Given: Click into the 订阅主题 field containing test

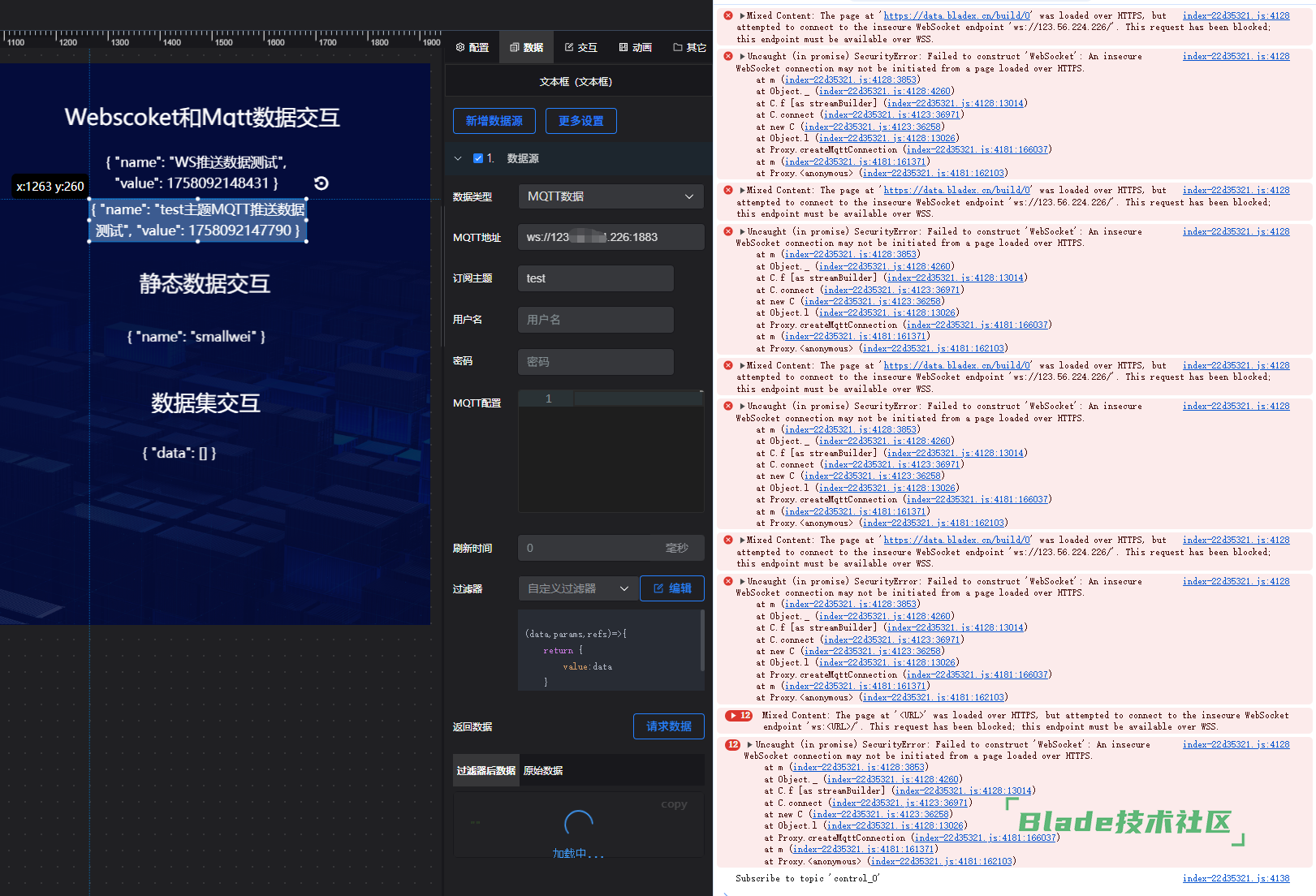Looking at the screenshot, I should click(x=595, y=278).
